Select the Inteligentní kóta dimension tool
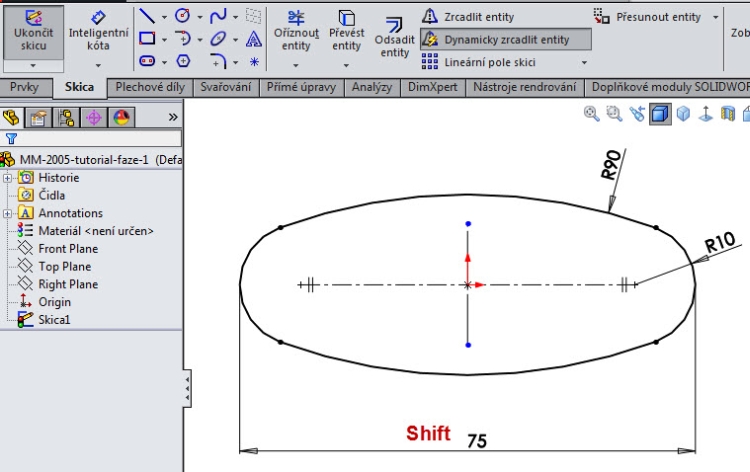 click(98, 31)
